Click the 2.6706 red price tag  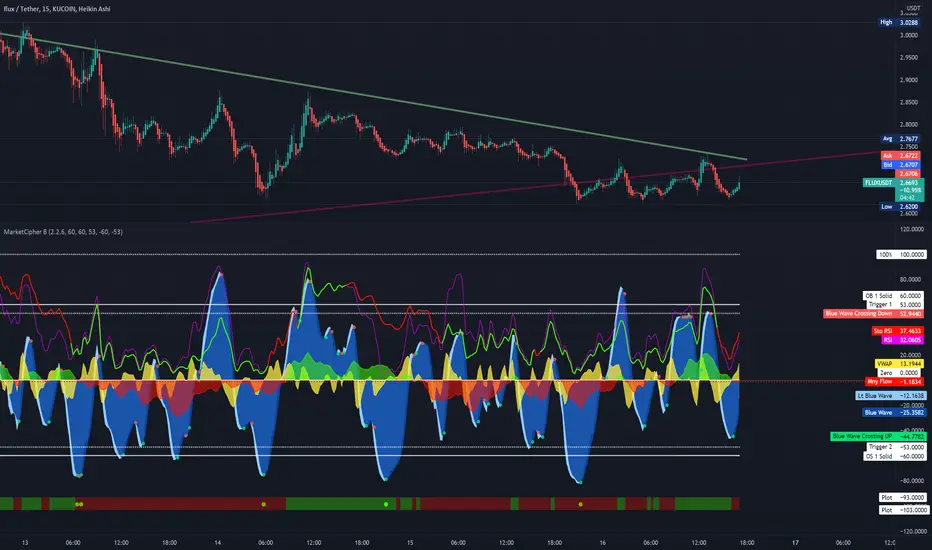click(x=908, y=174)
